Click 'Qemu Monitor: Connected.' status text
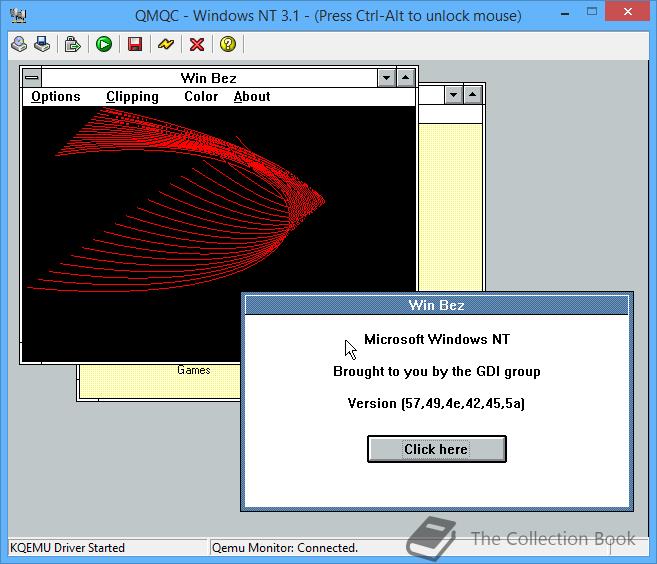Image resolution: width=657 pixels, height=564 pixels. [x=285, y=548]
